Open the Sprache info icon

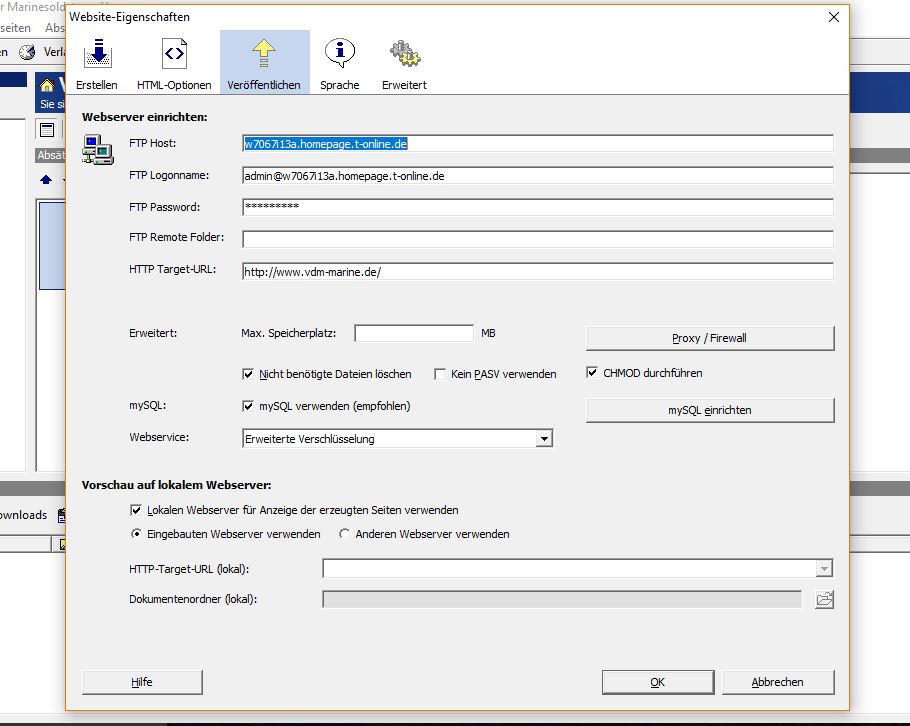(x=340, y=54)
